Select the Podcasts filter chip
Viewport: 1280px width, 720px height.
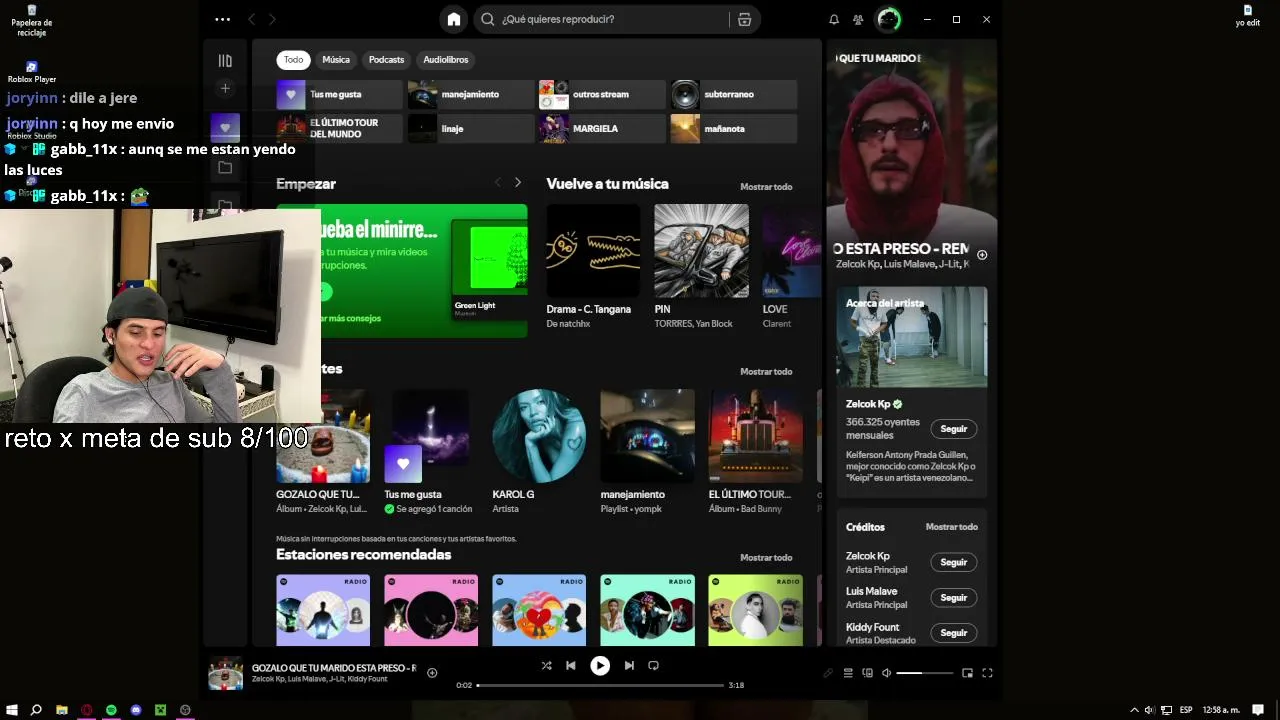[x=386, y=60]
